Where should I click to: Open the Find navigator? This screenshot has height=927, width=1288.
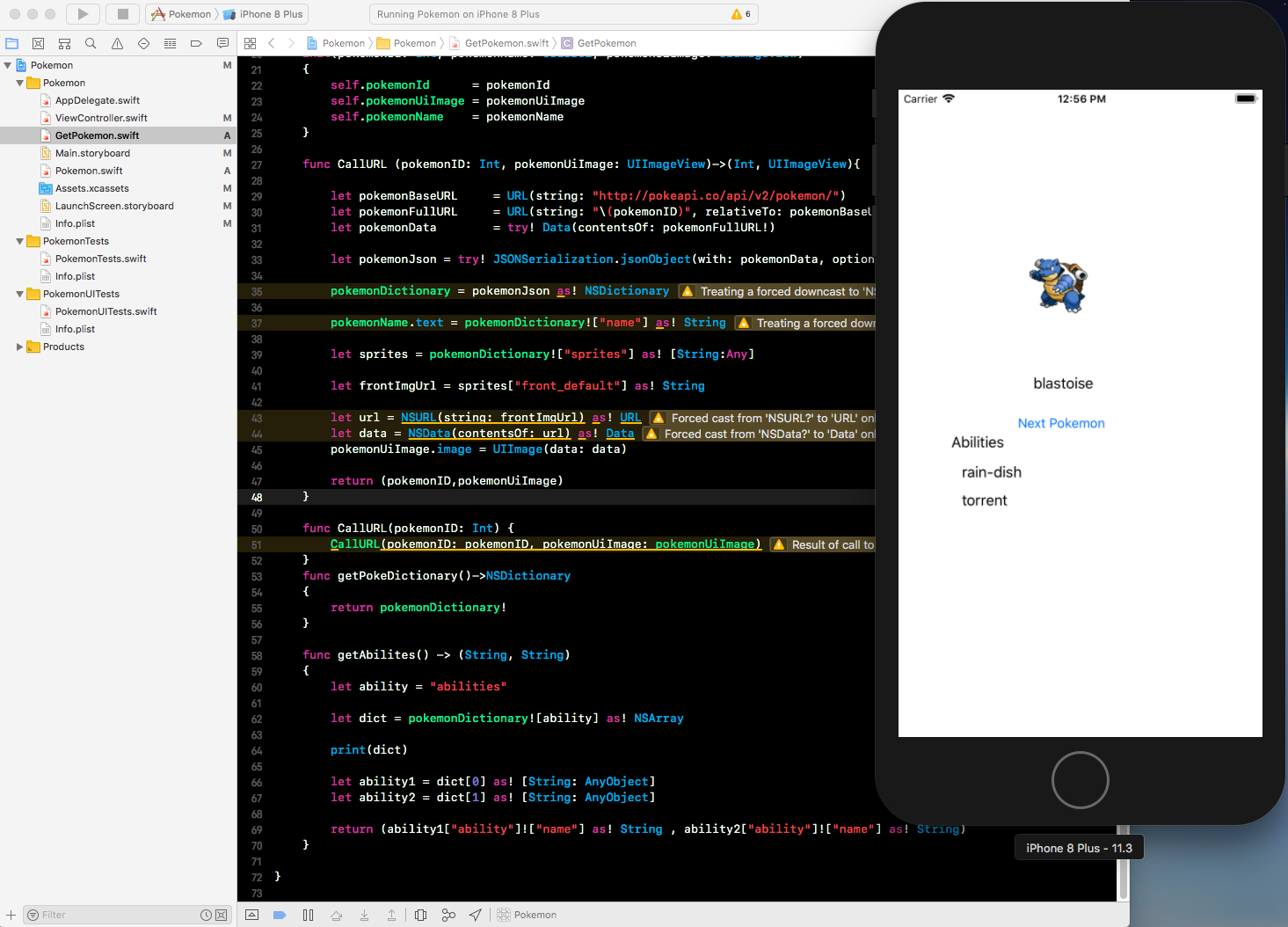[91, 43]
